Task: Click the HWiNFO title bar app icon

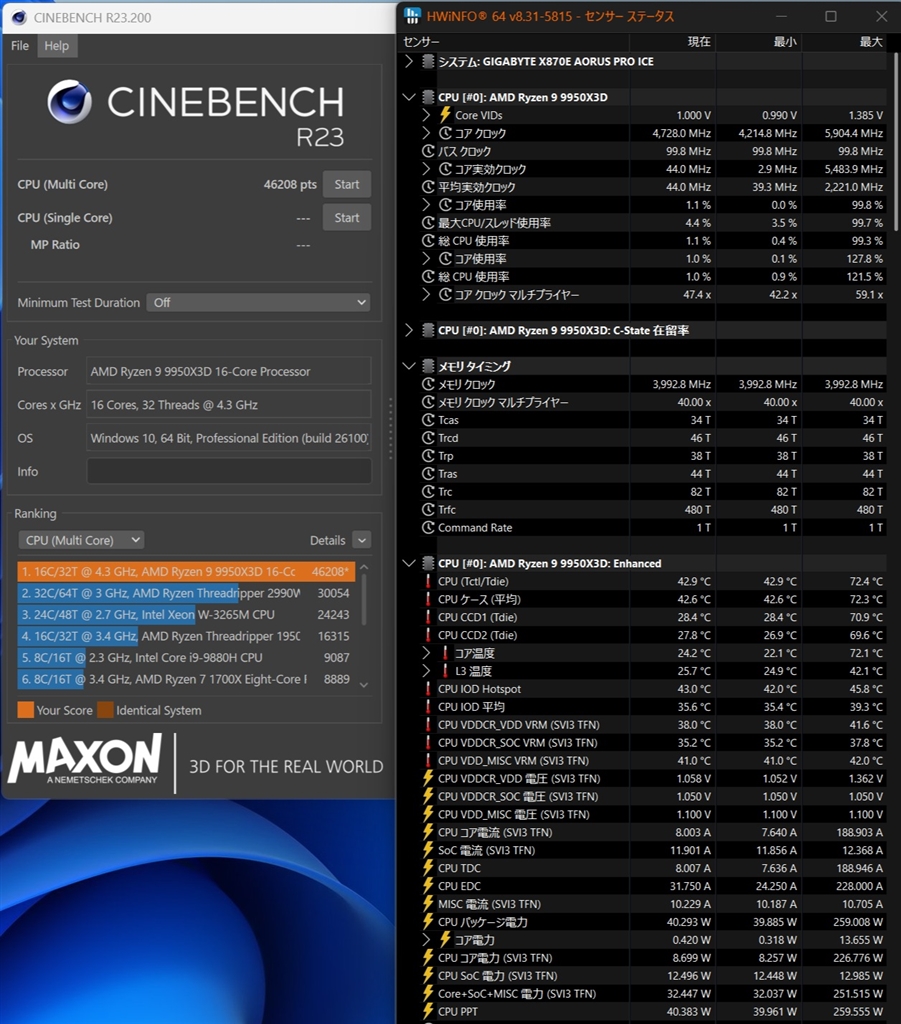Action: (413, 16)
